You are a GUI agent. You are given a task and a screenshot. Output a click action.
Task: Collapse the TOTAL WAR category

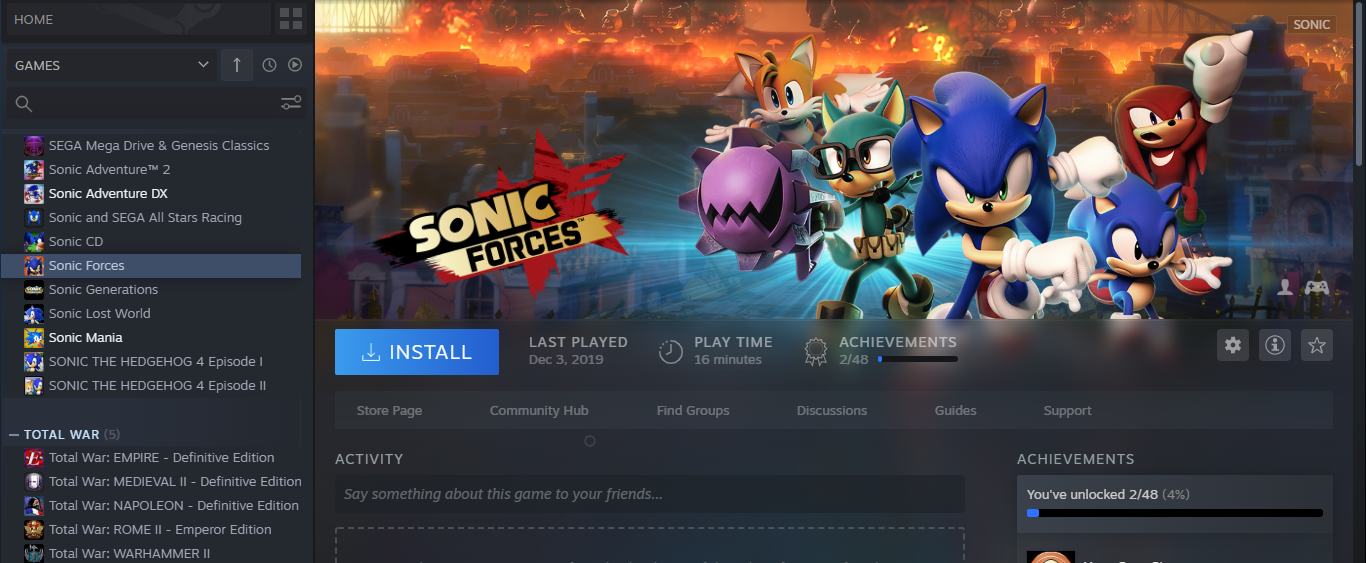tap(14, 435)
